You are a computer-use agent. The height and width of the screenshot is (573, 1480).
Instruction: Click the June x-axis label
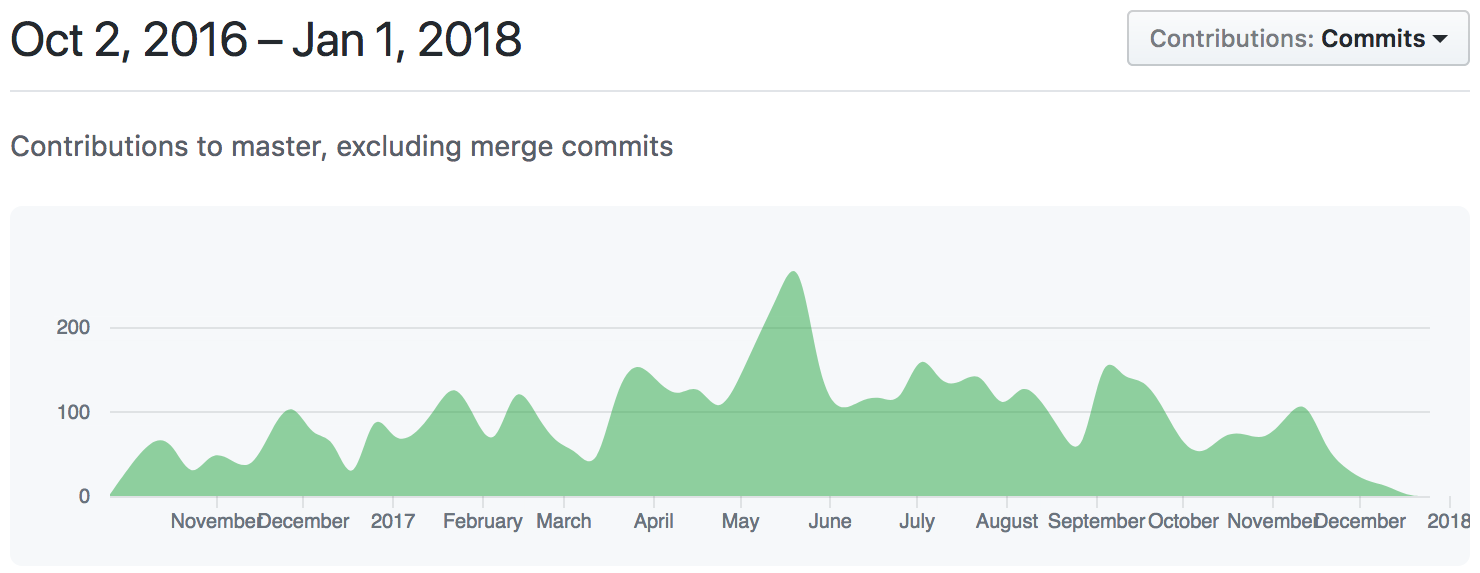tap(830, 521)
